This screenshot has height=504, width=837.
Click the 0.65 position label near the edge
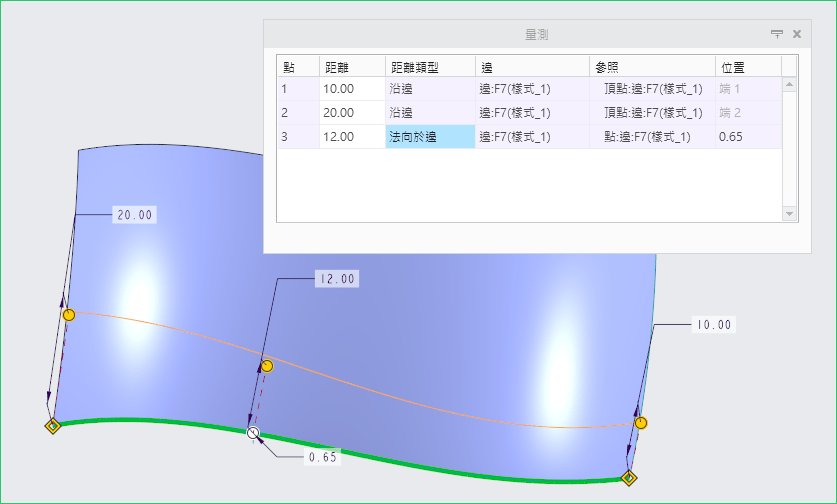tap(322, 457)
